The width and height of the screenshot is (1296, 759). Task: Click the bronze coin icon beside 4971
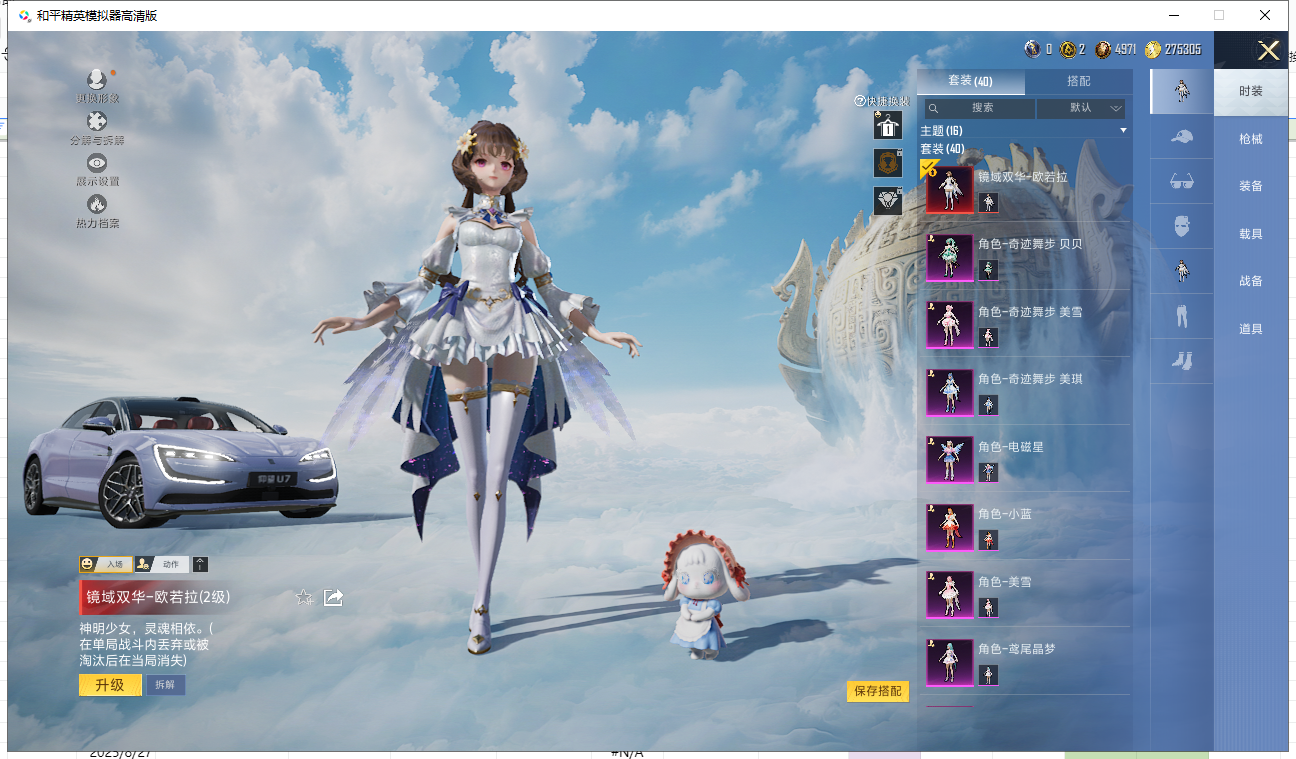pyautogui.click(x=1103, y=49)
